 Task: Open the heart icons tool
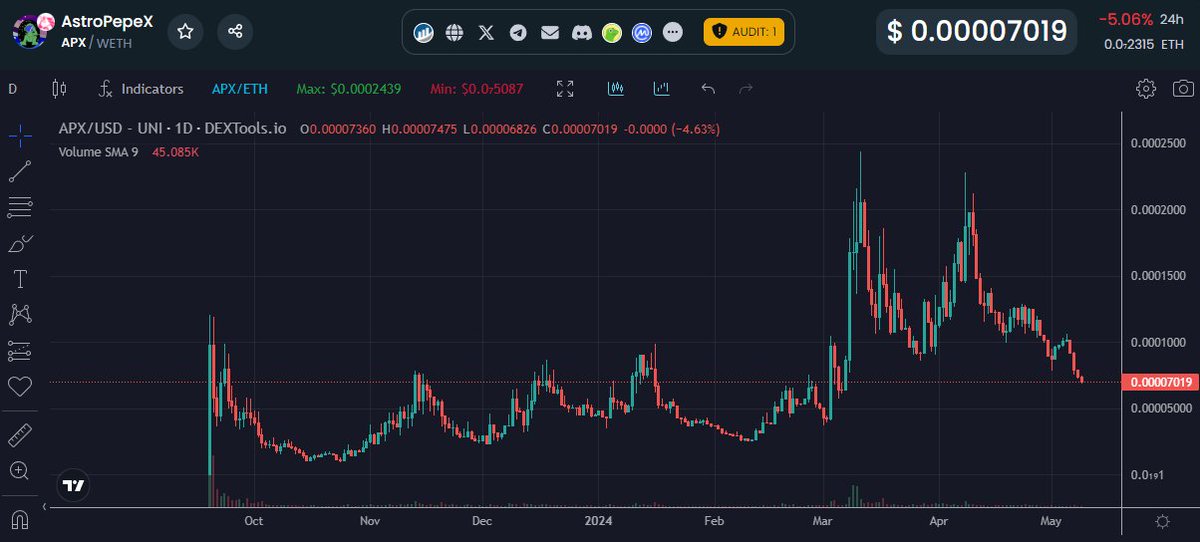[20, 386]
